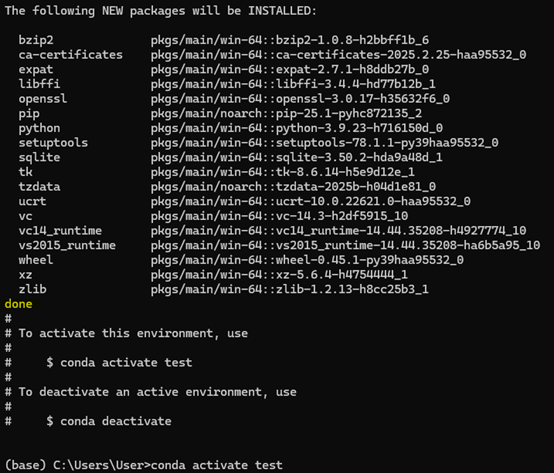
Task: Click the 'To deactivate an active environment' line
Action: point(151,392)
